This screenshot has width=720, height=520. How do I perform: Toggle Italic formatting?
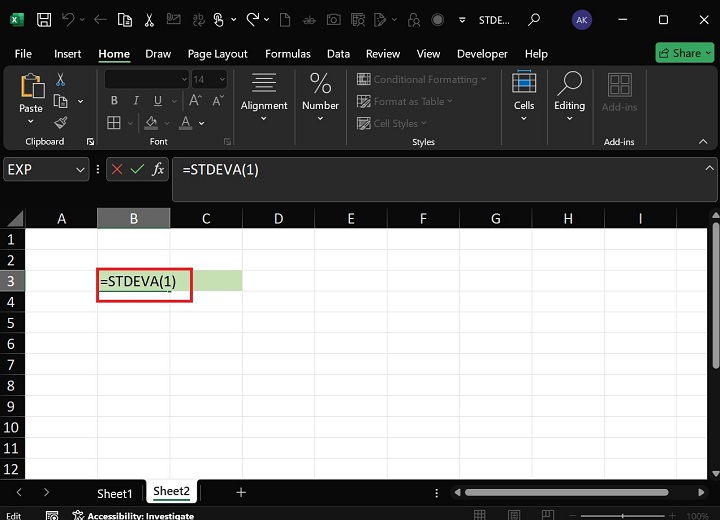coord(135,101)
